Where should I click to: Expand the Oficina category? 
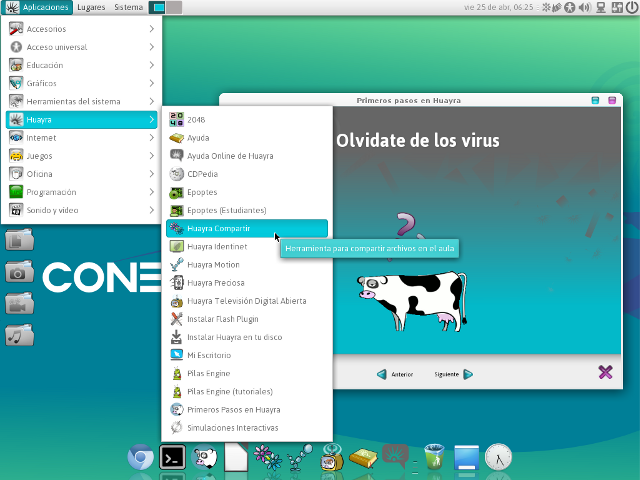(x=82, y=174)
